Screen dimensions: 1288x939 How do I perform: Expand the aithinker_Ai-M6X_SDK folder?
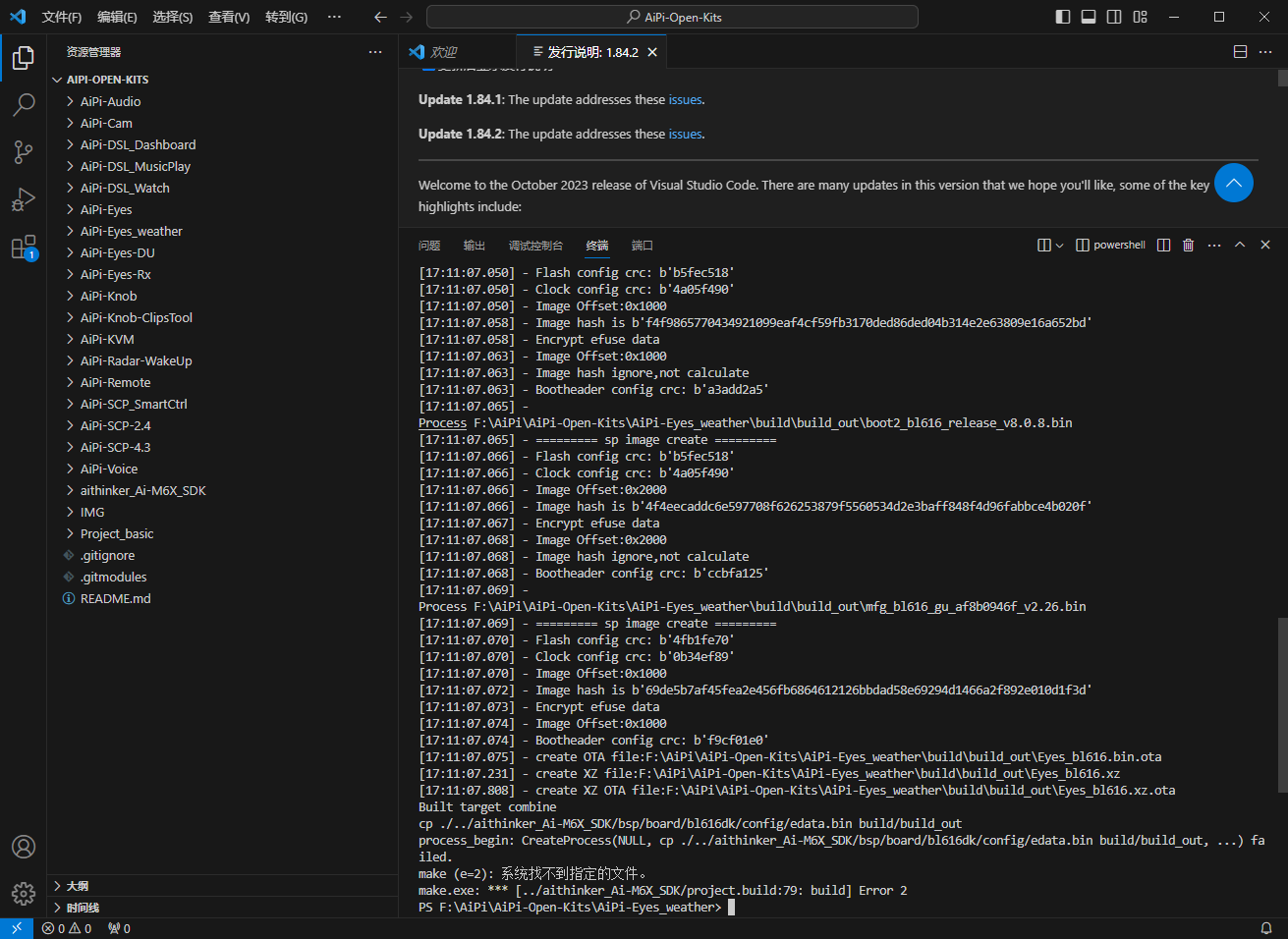(x=223, y=490)
